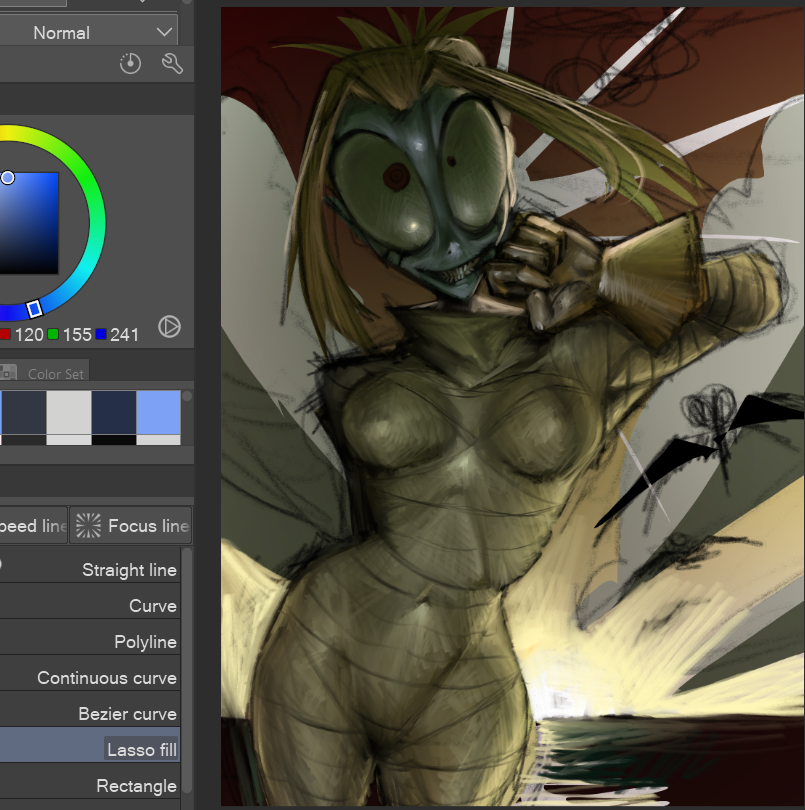
Task: Click the sub tool list scrollbar
Action: [187, 669]
